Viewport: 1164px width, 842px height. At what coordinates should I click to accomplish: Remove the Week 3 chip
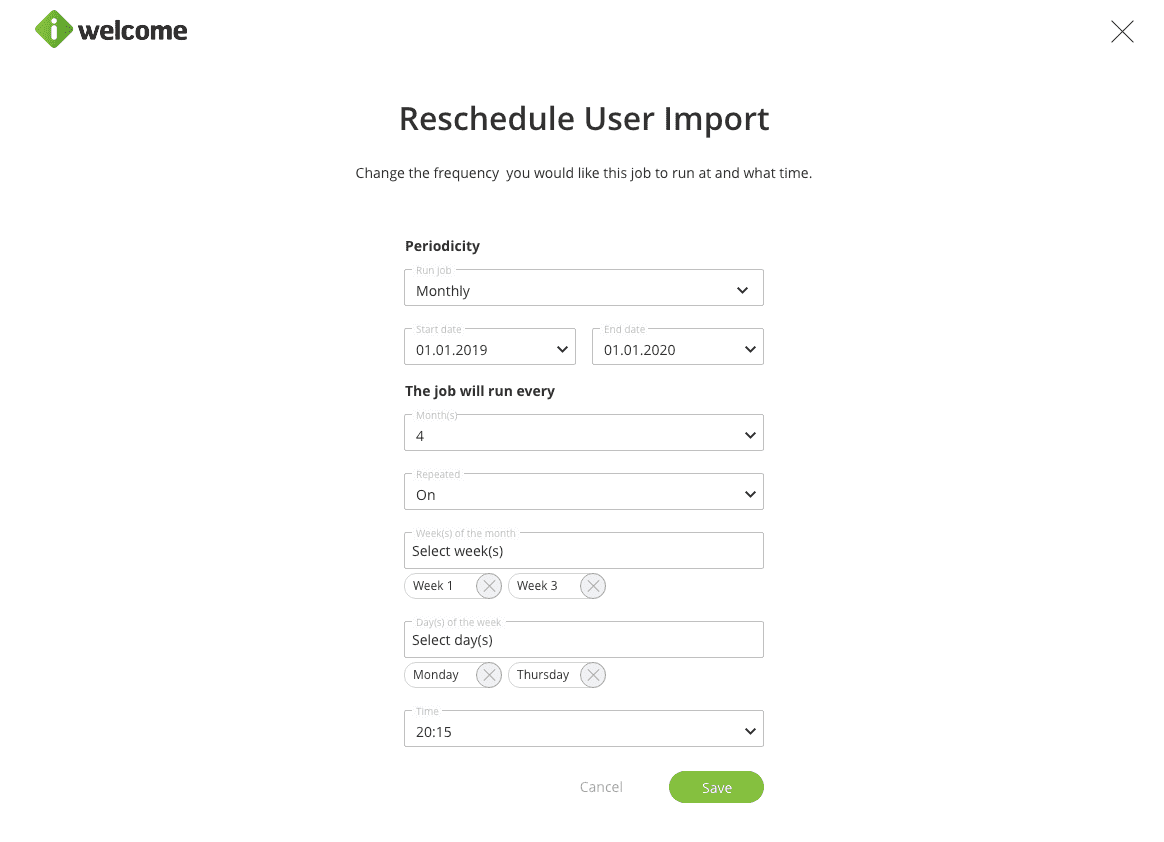(x=592, y=586)
